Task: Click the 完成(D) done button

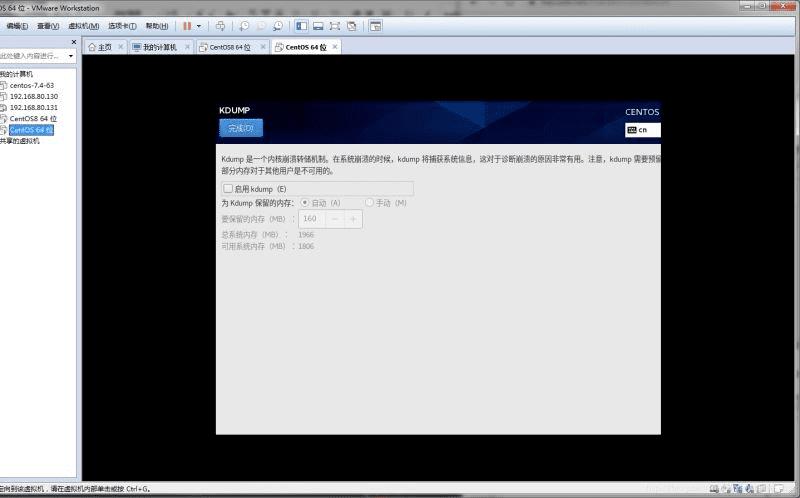Action: tap(241, 128)
